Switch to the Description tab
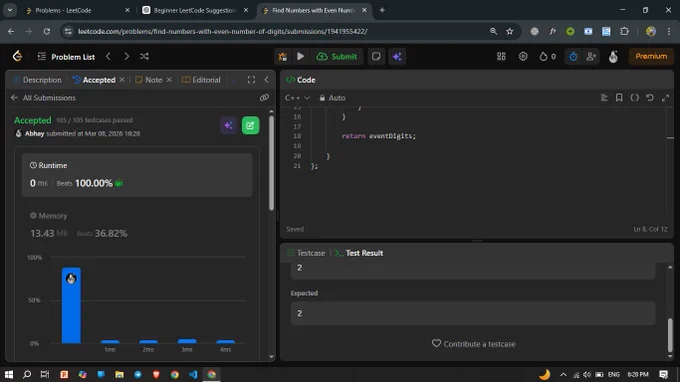 pos(37,80)
